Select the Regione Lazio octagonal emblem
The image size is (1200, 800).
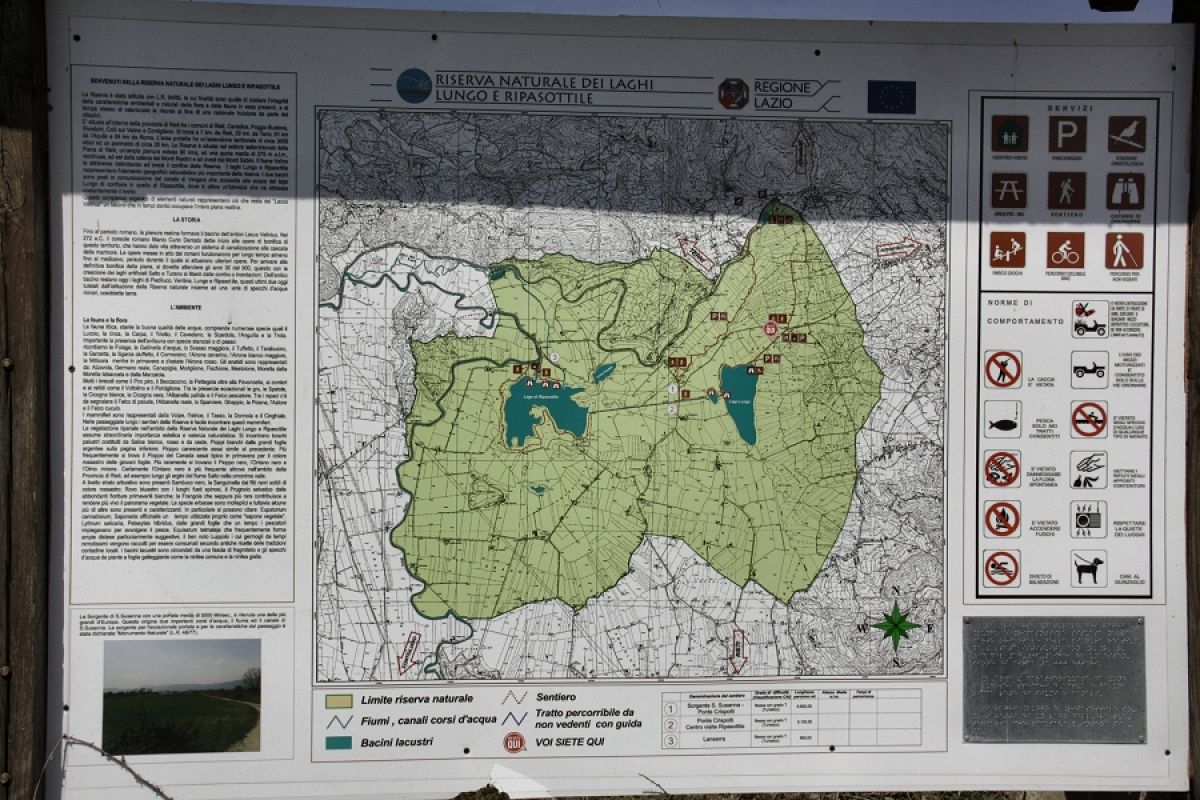(733, 94)
